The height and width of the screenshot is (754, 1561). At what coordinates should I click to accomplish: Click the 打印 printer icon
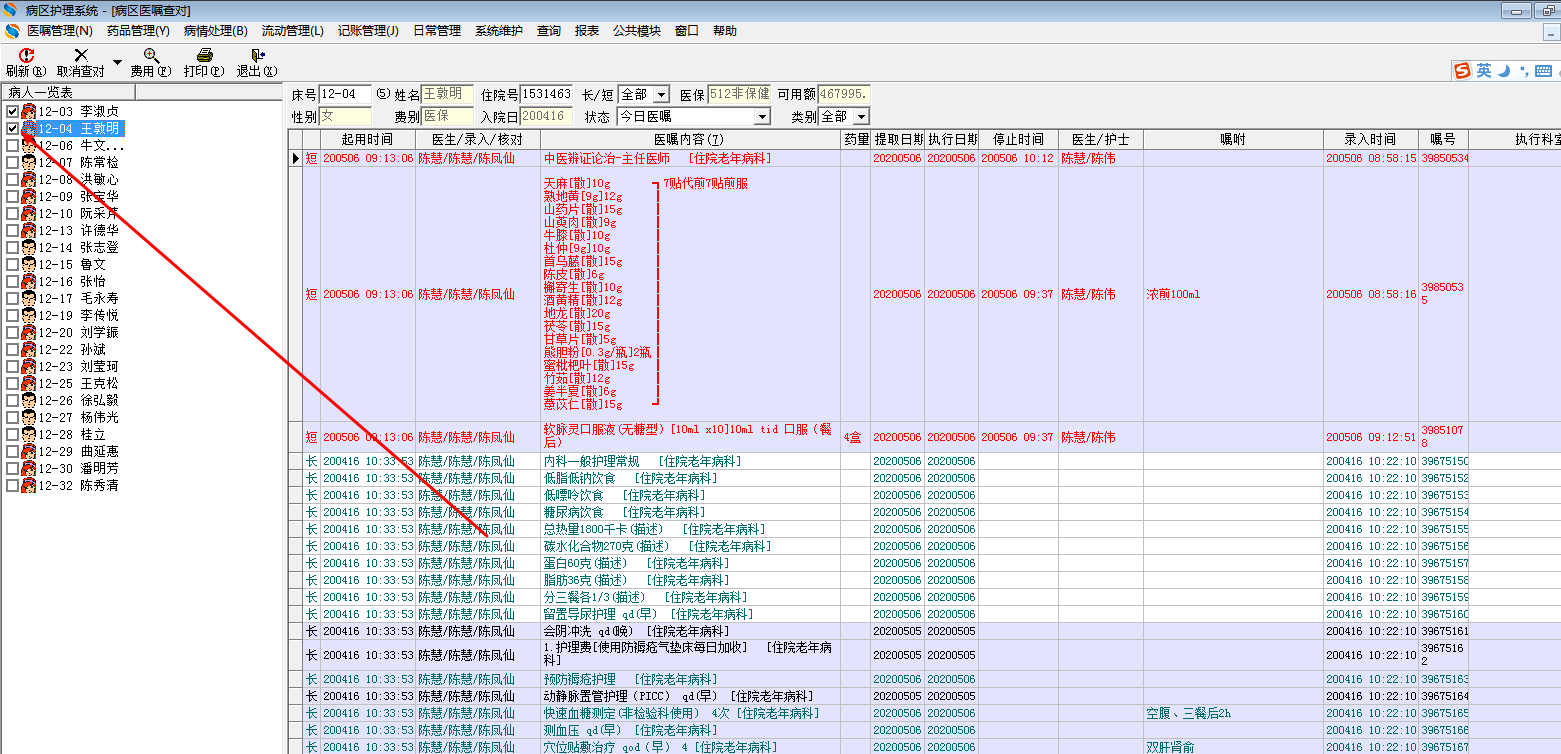(x=204, y=56)
